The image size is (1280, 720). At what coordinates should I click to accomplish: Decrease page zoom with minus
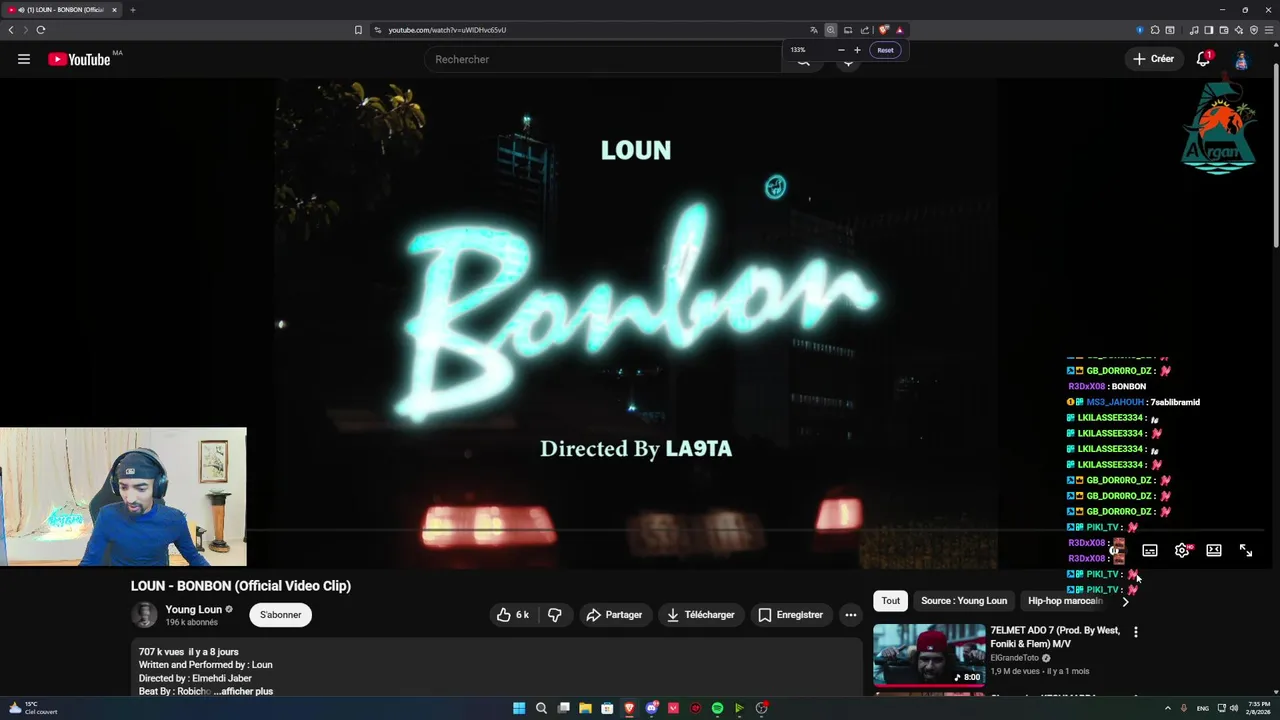(841, 50)
